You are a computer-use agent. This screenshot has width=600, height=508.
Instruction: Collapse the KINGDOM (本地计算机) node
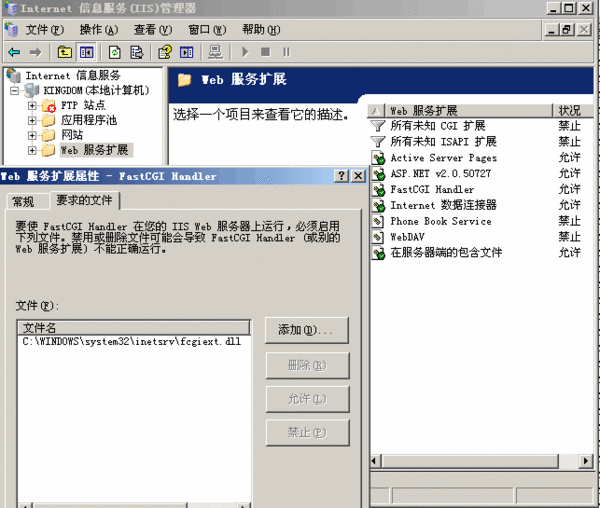point(15,90)
